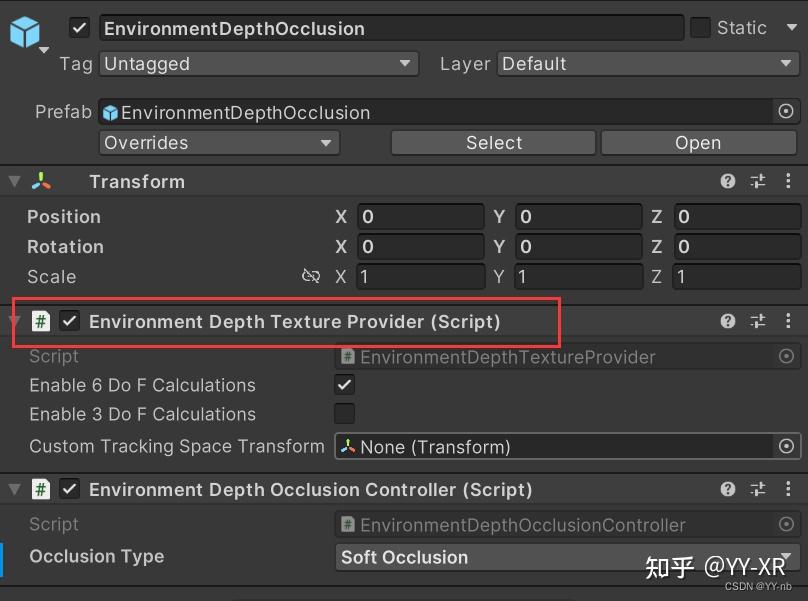This screenshot has width=808, height=601.
Task: Disable Enable 6 Do F Calculations
Action: tap(344, 384)
